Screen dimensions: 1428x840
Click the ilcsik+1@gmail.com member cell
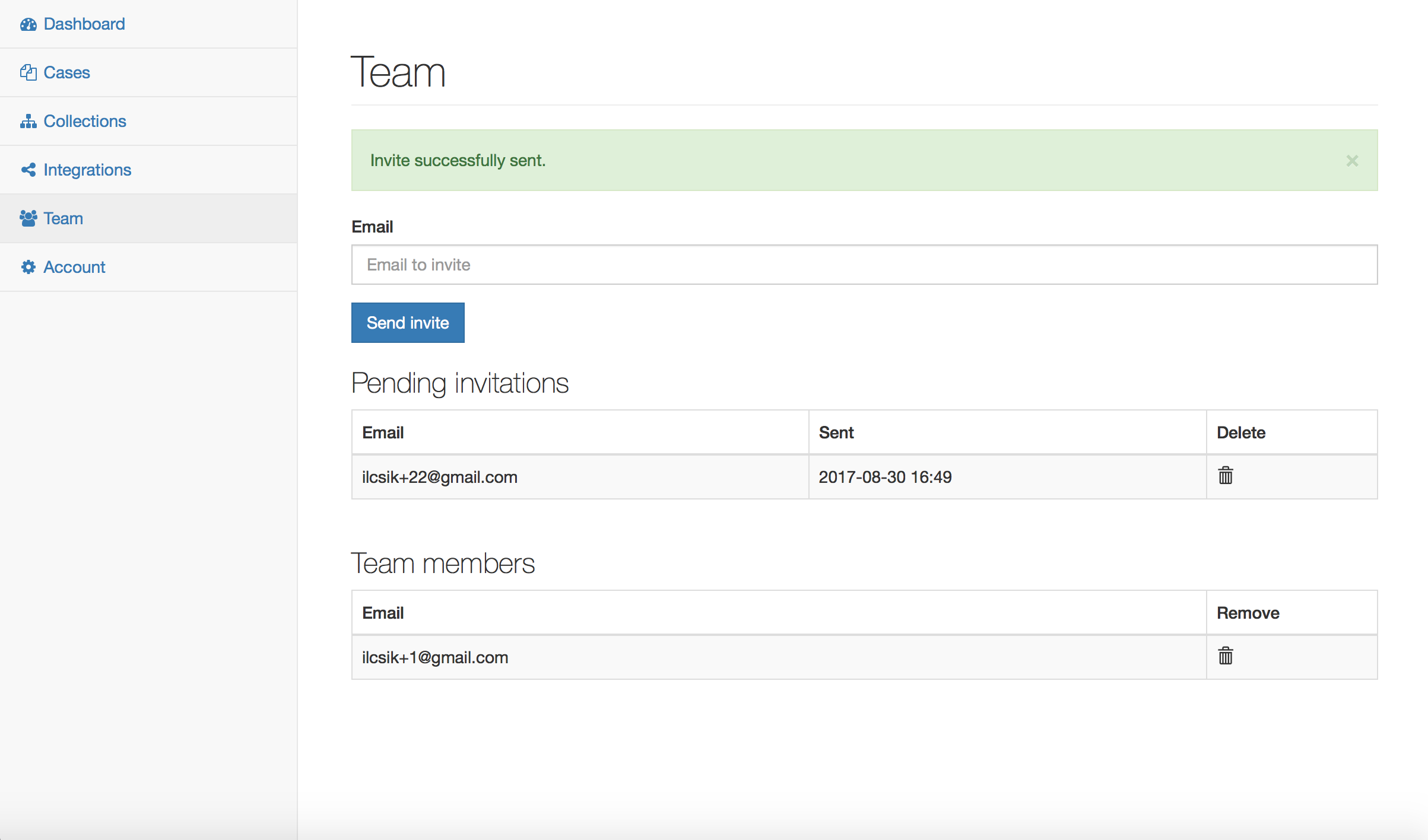[435, 657]
